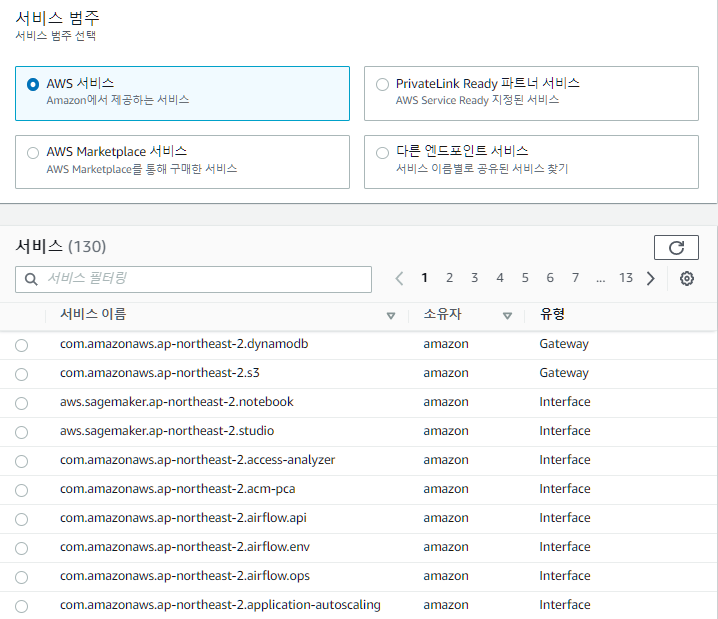Click com.amazonaws.ap-northeast-2.airflow.ops name
This screenshot has height=619, width=718.
tap(185, 576)
